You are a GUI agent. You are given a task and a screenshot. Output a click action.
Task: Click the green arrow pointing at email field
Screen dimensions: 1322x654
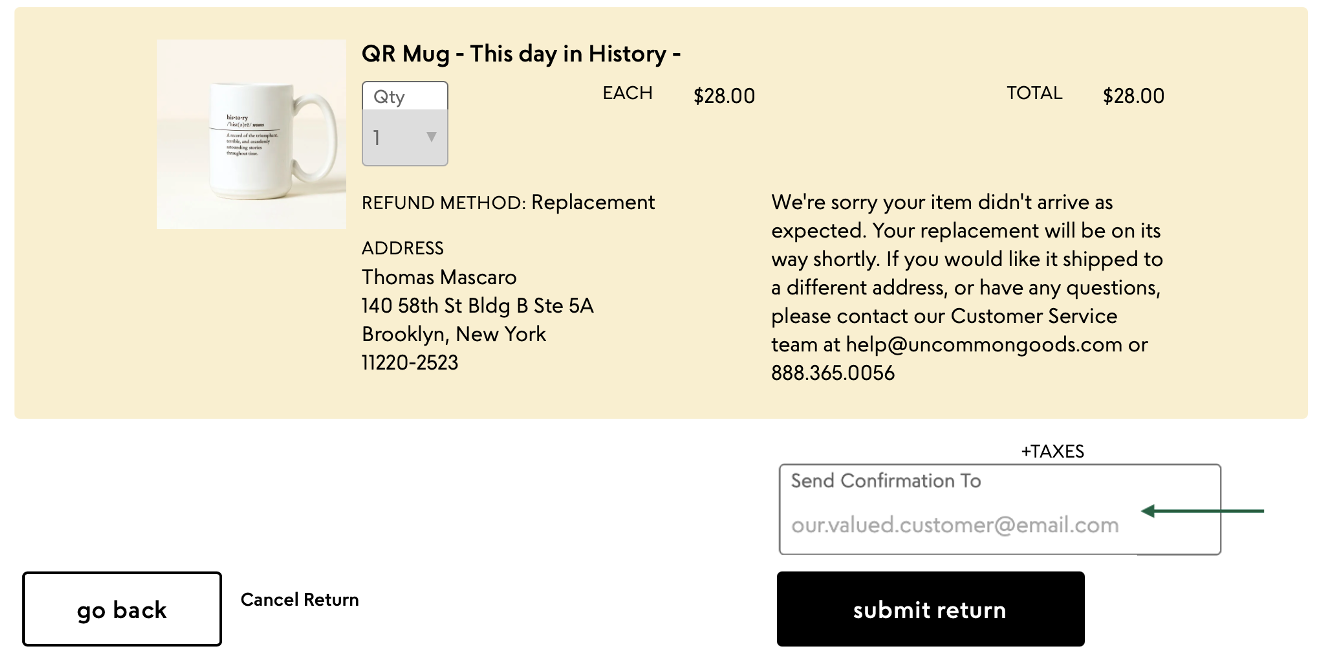tap(1203, 511)
